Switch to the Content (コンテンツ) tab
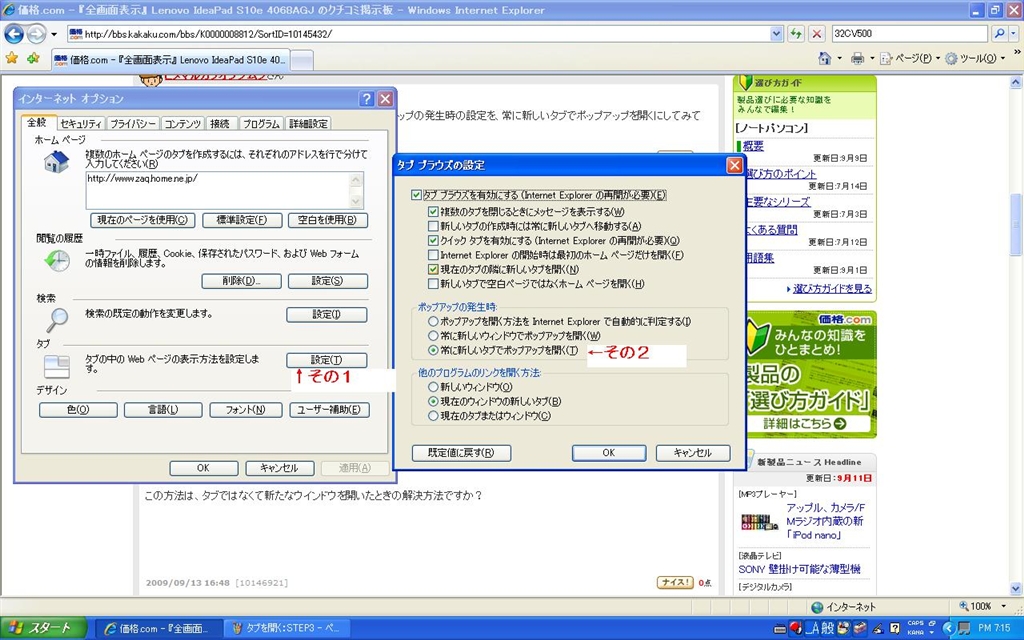The image size is (1024, 640). [x=183, y=123]
